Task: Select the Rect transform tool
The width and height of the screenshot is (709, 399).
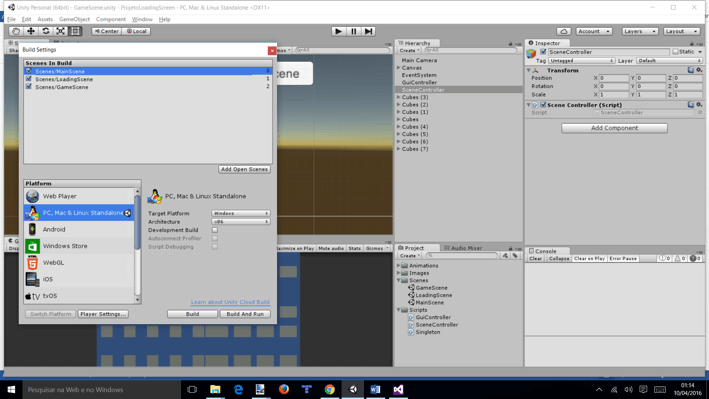Action: pos(75,31)
